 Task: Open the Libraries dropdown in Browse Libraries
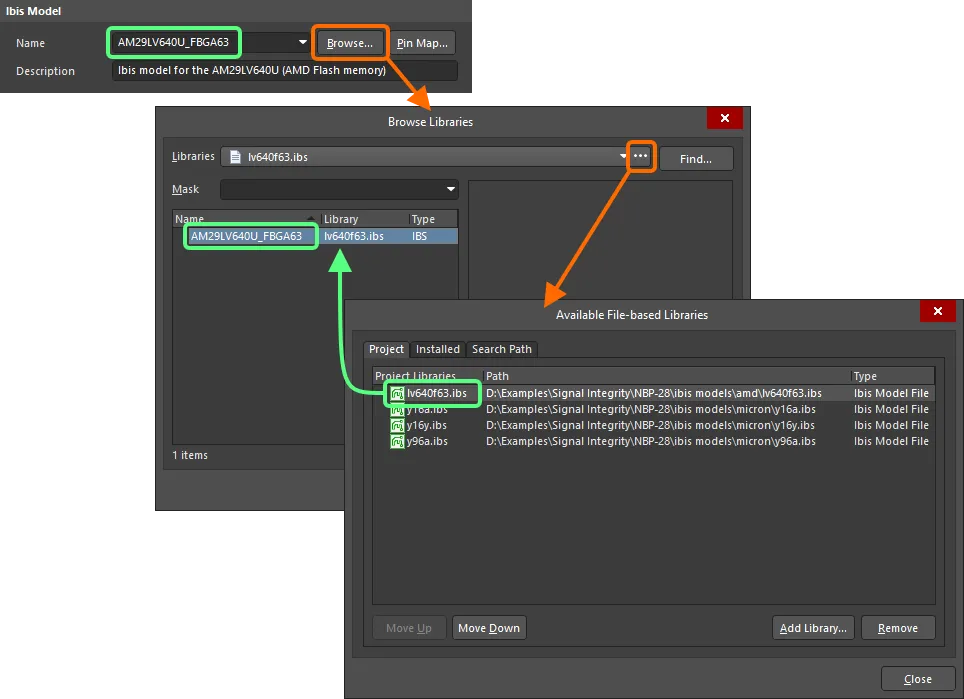click(622, 156)
